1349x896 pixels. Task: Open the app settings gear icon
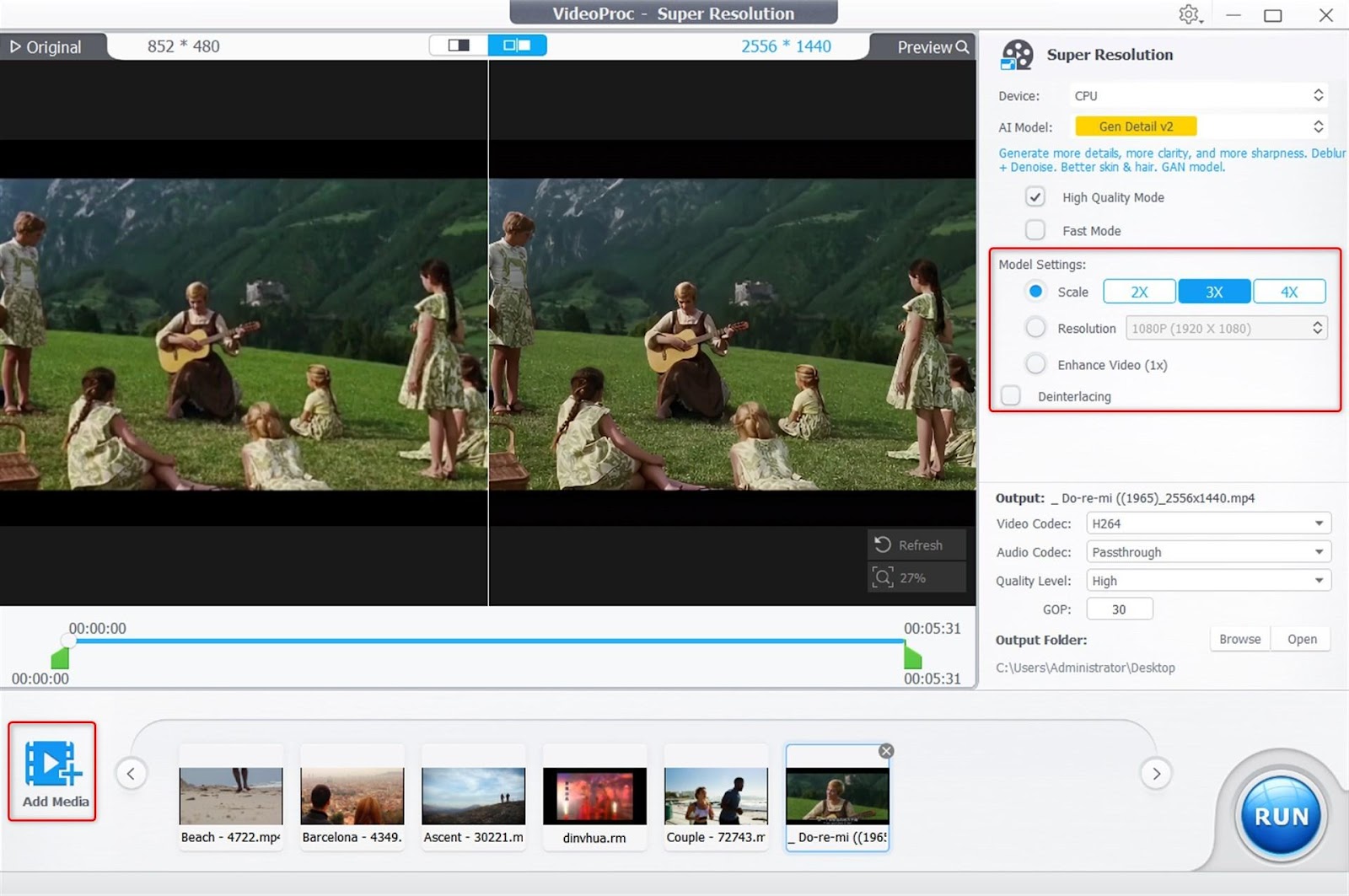pyautogui.click(x=1189, y=14)
